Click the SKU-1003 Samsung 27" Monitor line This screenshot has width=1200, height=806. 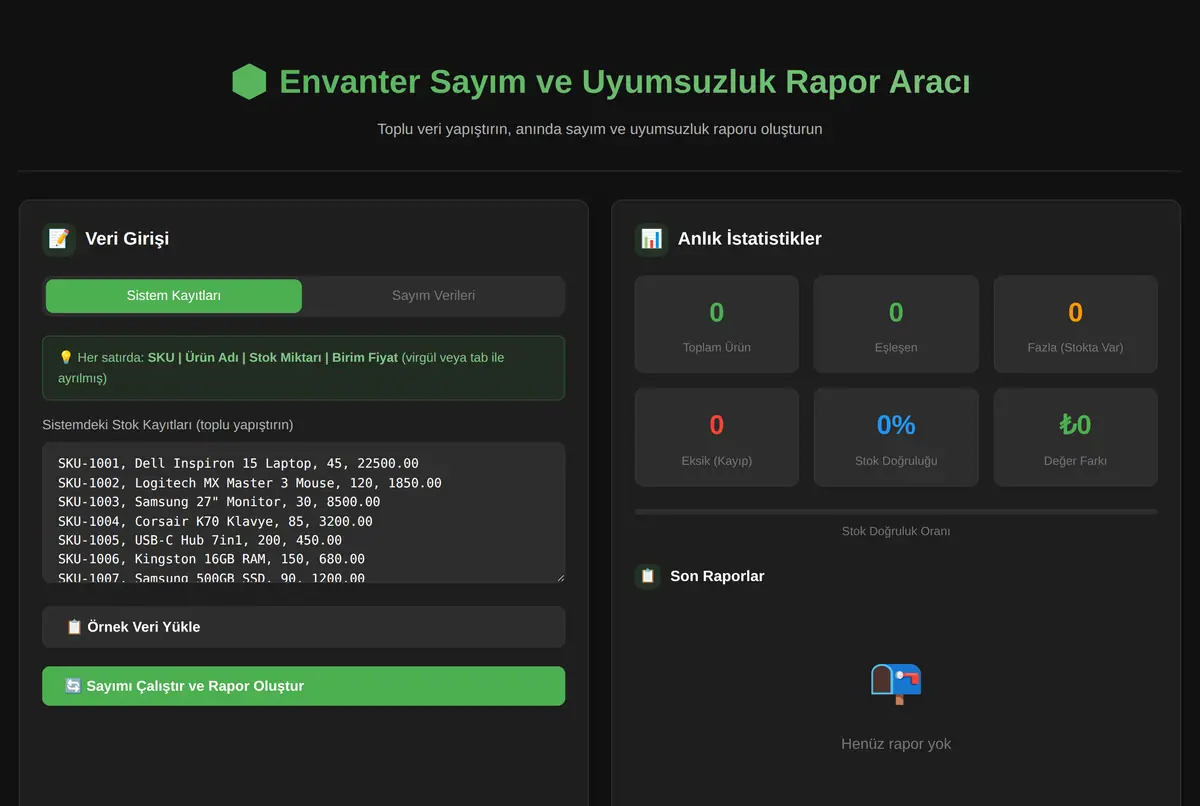coord(219,502)
